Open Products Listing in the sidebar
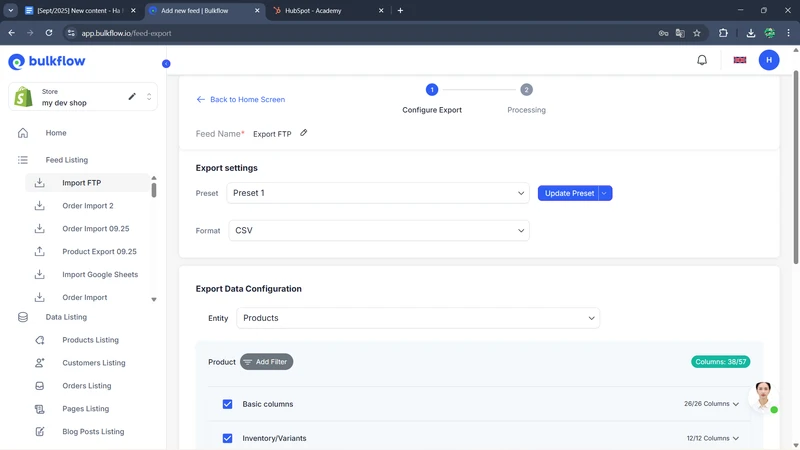The width and height of the screenshot is (800, 450). pyautogui.click(x=90, y=340)
